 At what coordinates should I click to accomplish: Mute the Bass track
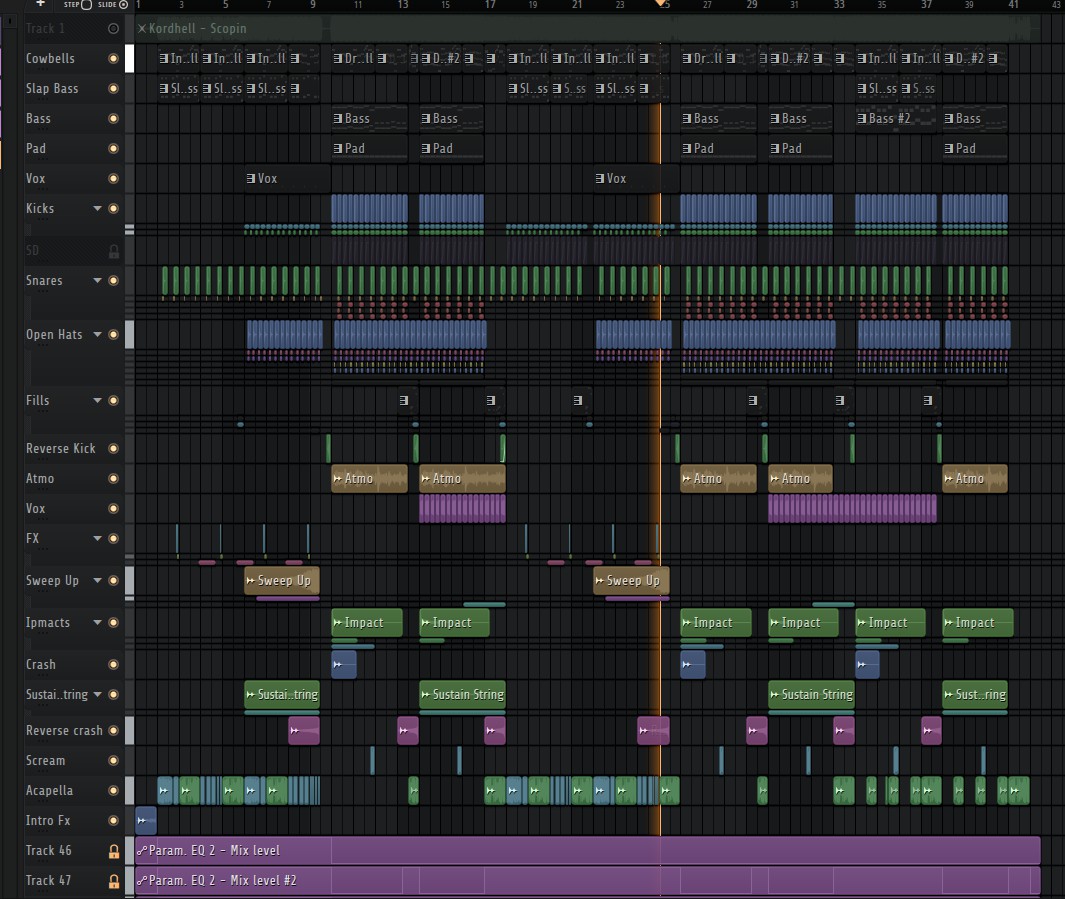[113, 118]
